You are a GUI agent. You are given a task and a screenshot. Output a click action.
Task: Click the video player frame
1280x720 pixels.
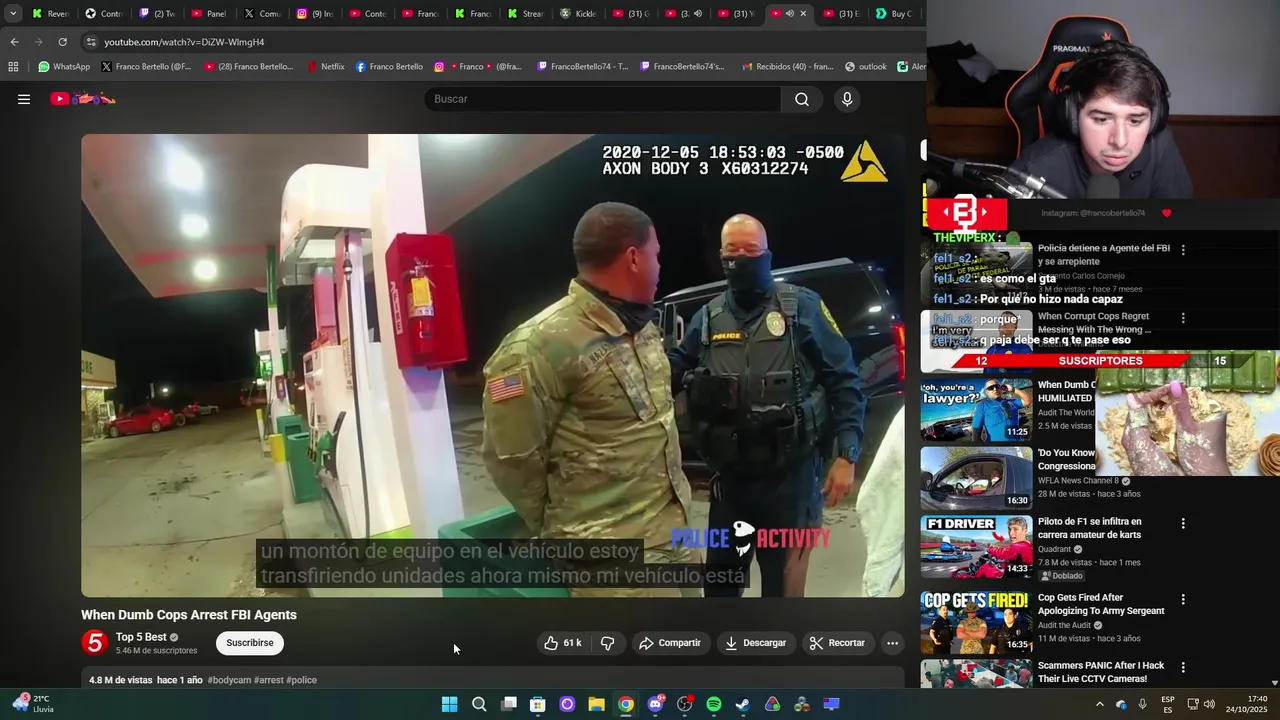493,365
